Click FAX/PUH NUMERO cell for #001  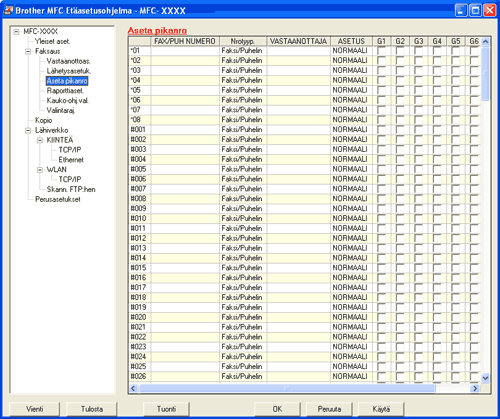tap(185, 130)
